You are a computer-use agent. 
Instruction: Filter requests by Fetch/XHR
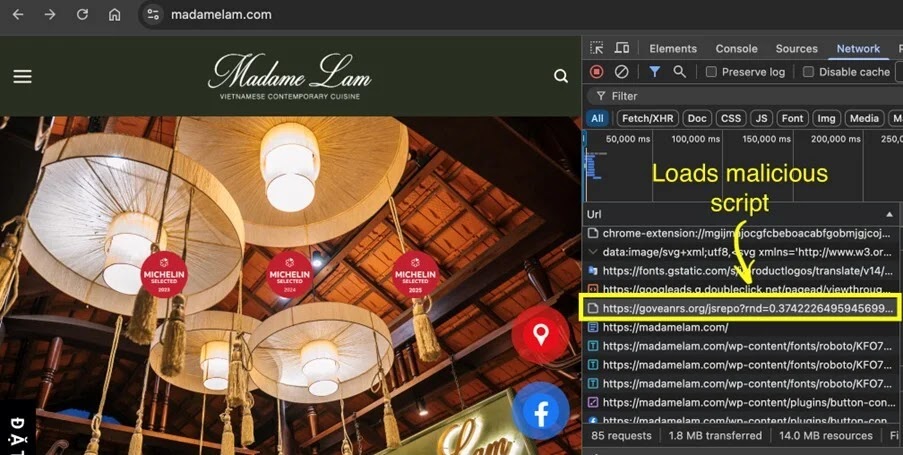[647, 119]
